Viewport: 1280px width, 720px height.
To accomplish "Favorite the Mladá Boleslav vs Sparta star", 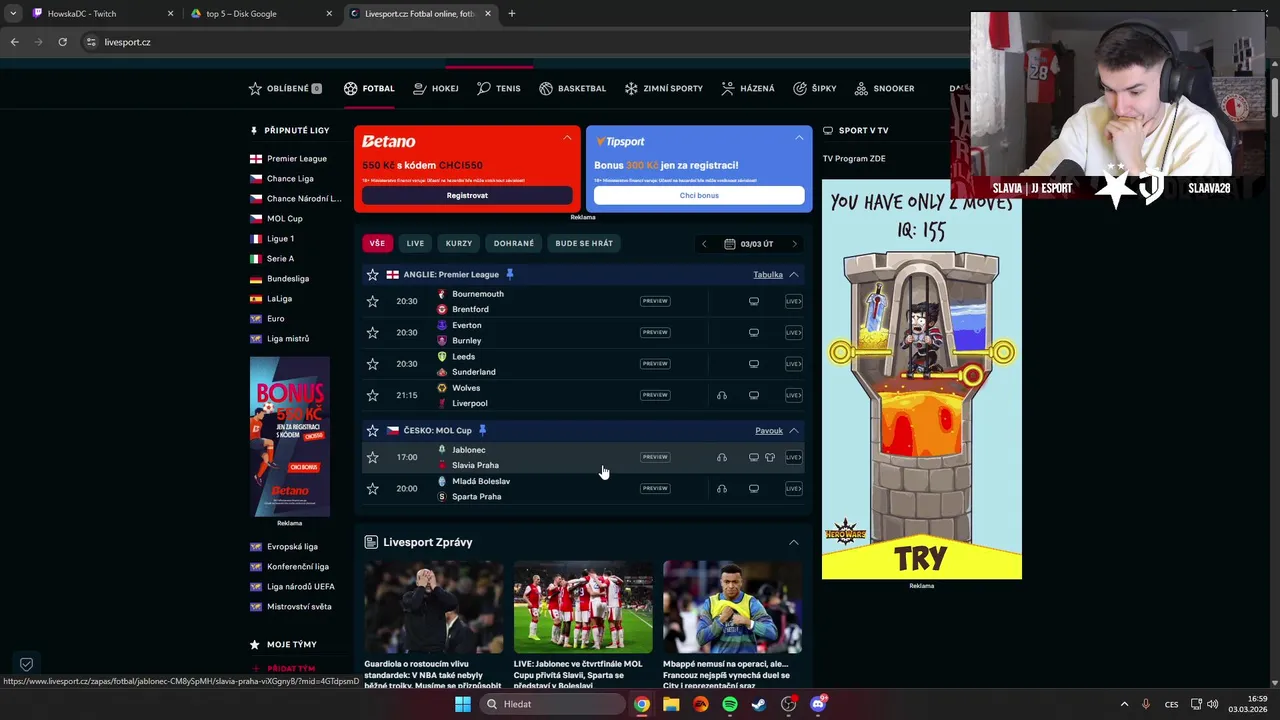I will coord(372,489).
